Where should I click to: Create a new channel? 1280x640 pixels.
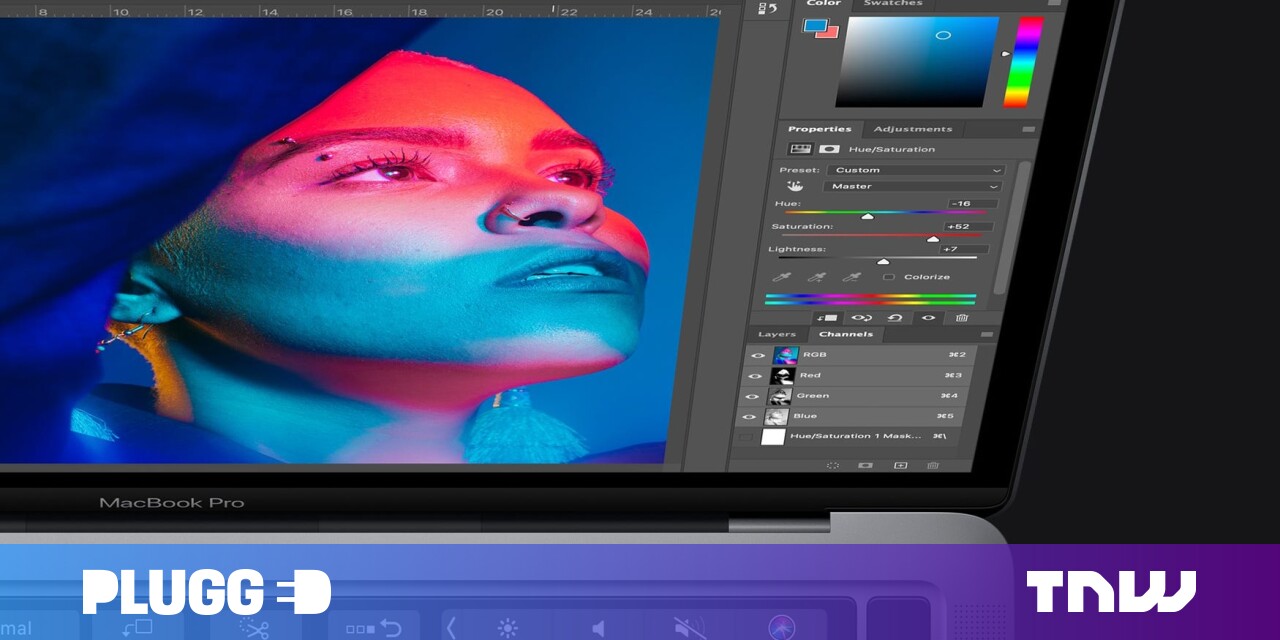pyautogui.click(x=900, y=466)
